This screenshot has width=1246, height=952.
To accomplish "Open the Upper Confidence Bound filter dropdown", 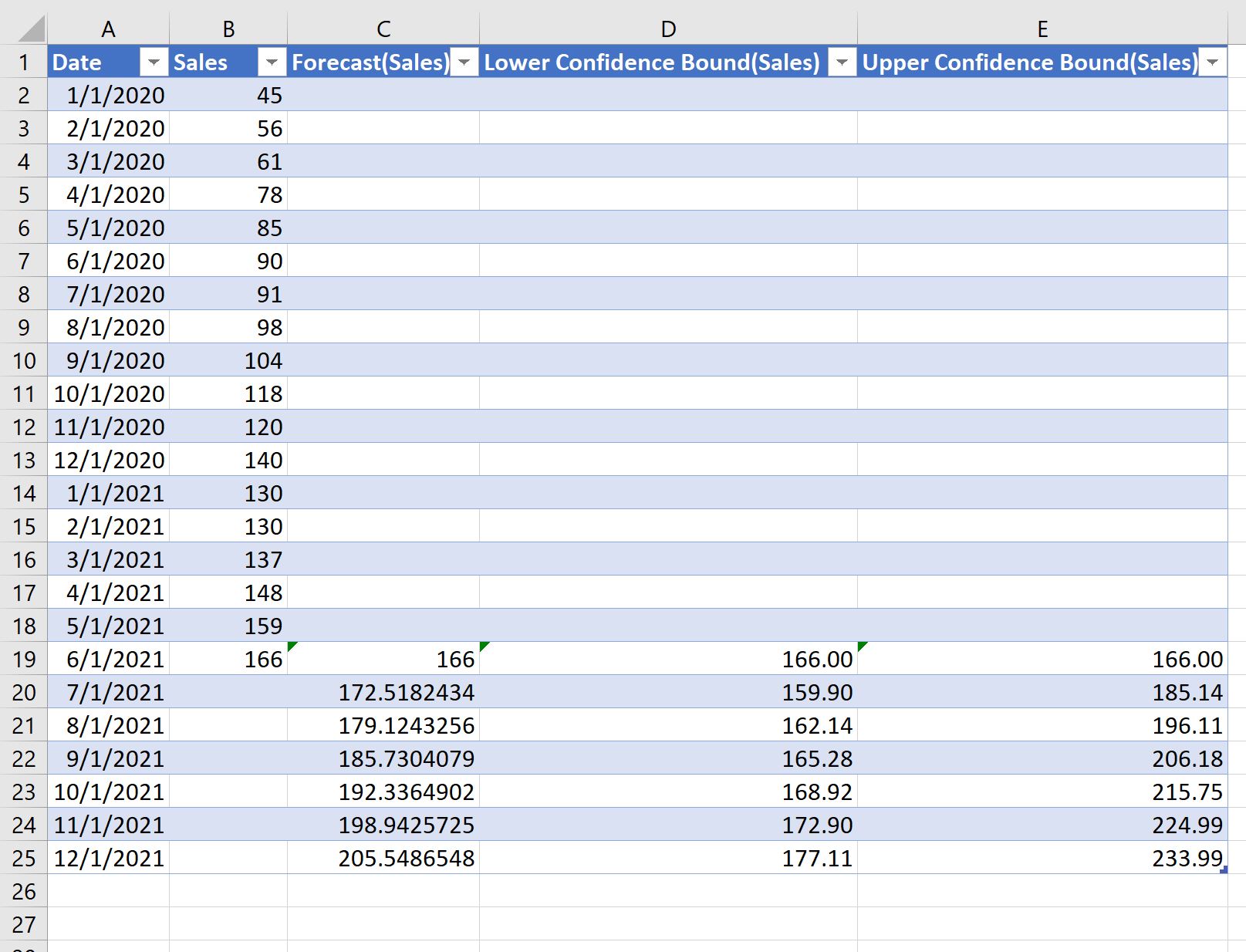I will click(x=1213, y=62).
